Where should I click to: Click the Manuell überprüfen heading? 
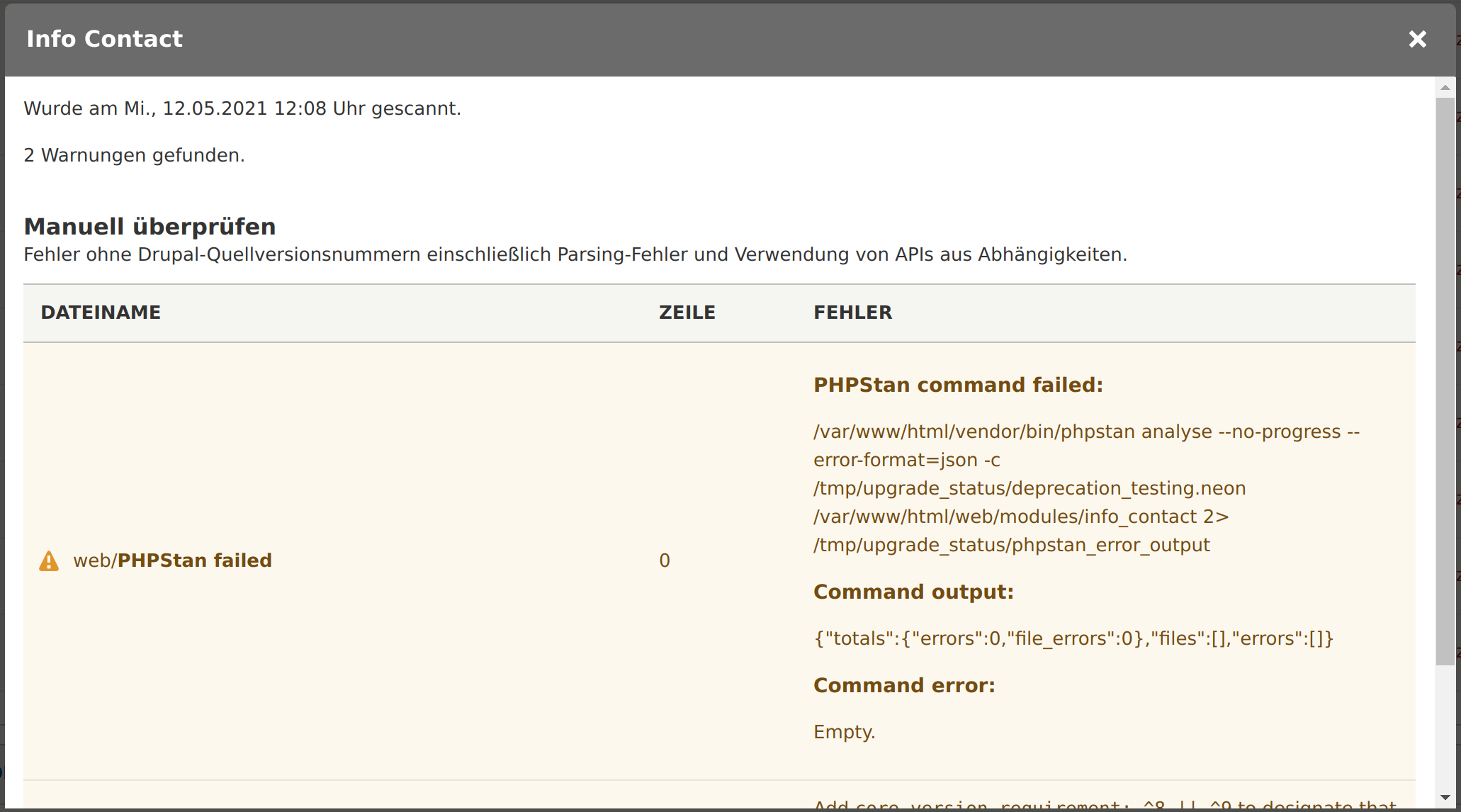(x=150, y=227)
